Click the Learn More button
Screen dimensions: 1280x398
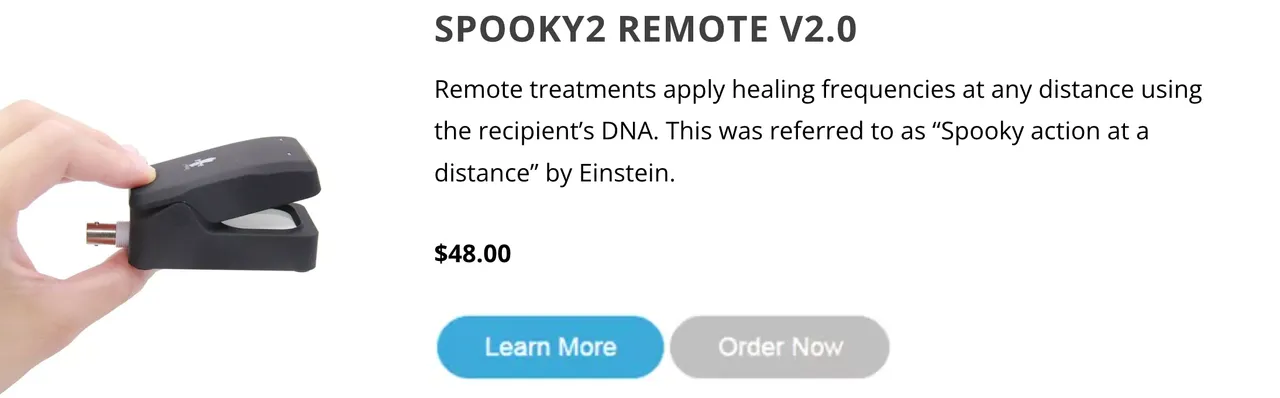point(550,347)
